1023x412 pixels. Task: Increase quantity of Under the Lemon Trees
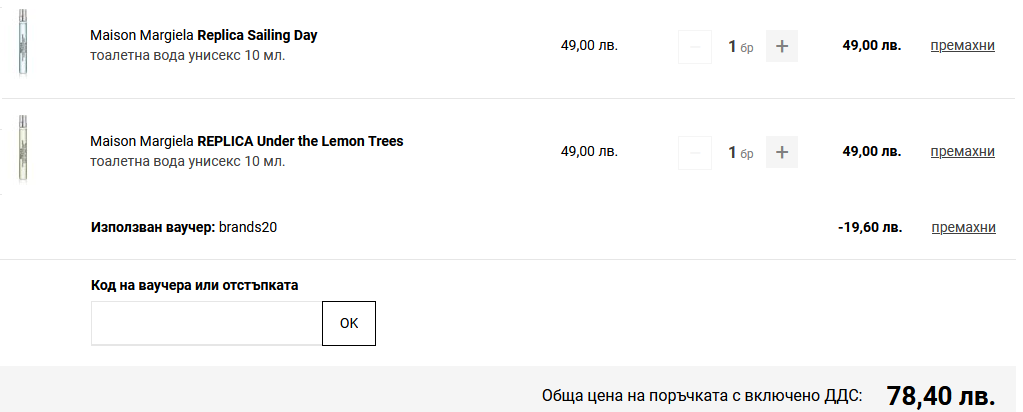[x=782, y=152]
